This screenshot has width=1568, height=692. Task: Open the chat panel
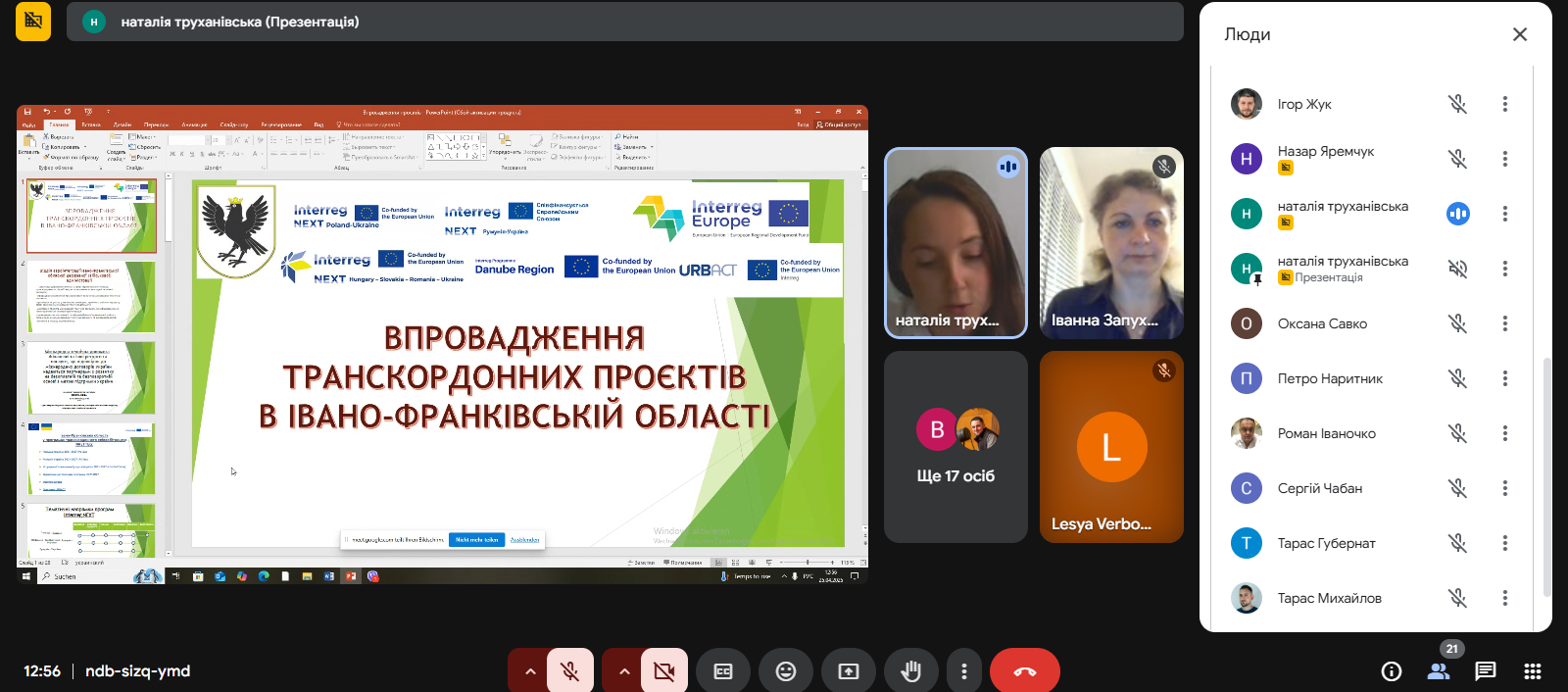(x=1486, y=671)
